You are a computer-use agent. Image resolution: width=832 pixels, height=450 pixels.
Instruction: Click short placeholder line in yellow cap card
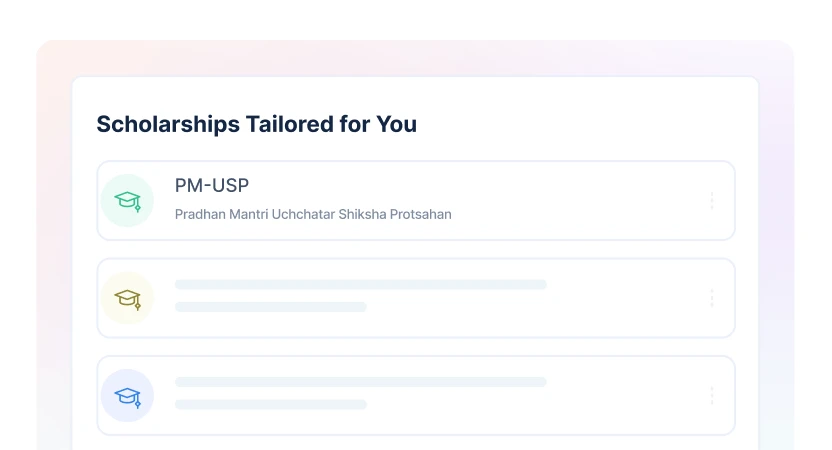(270, 307)
